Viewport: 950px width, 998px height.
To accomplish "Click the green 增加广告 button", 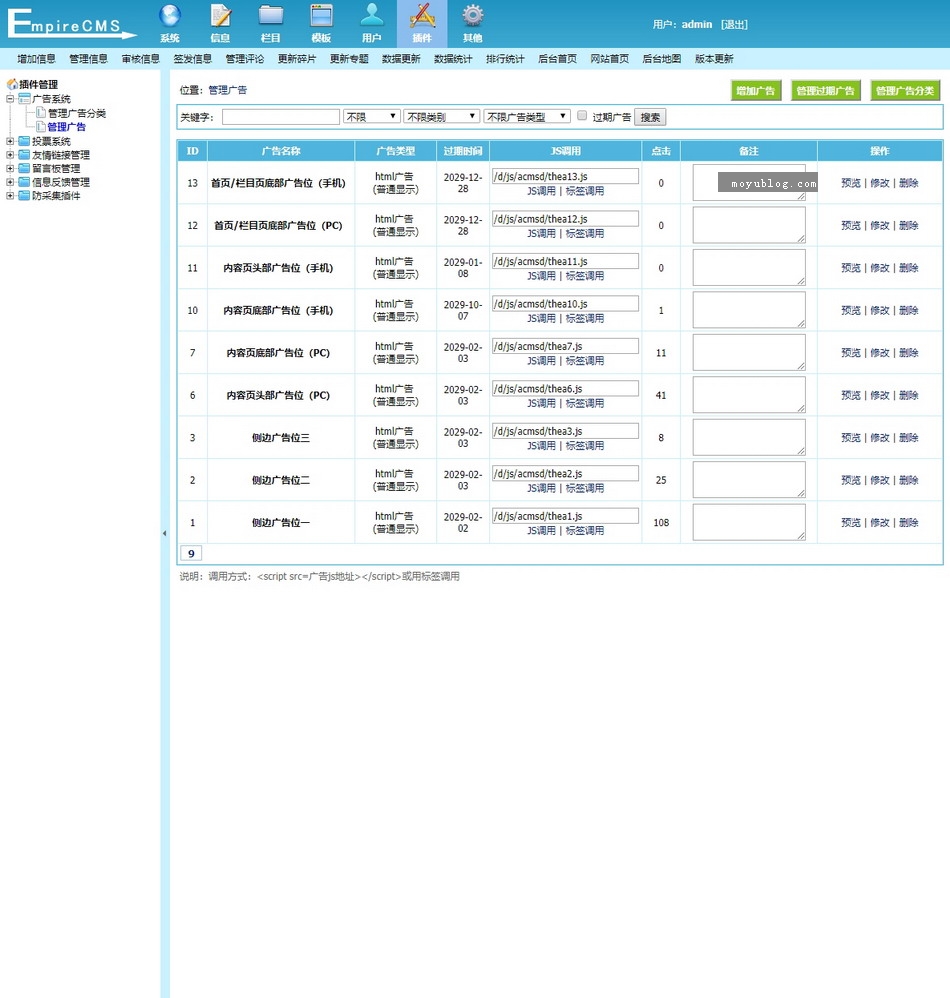I will tap(755, 91).
